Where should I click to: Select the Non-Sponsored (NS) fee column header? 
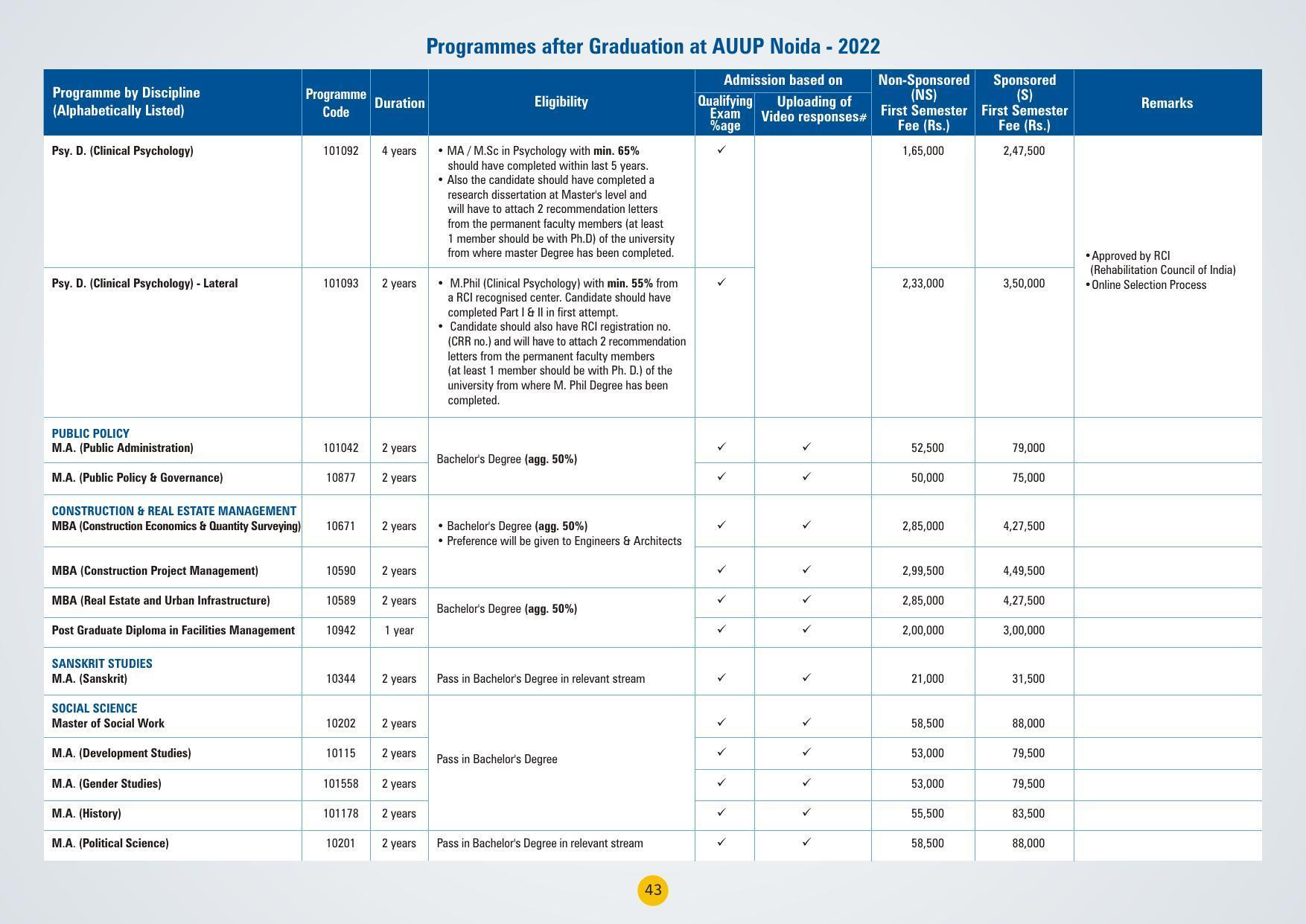tap(923, 102)
